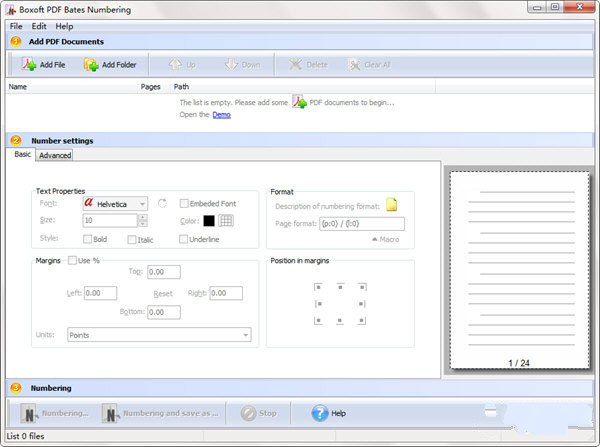Open the Demo link
Viewport: 600px width, 447px height.
coord(221,115)
